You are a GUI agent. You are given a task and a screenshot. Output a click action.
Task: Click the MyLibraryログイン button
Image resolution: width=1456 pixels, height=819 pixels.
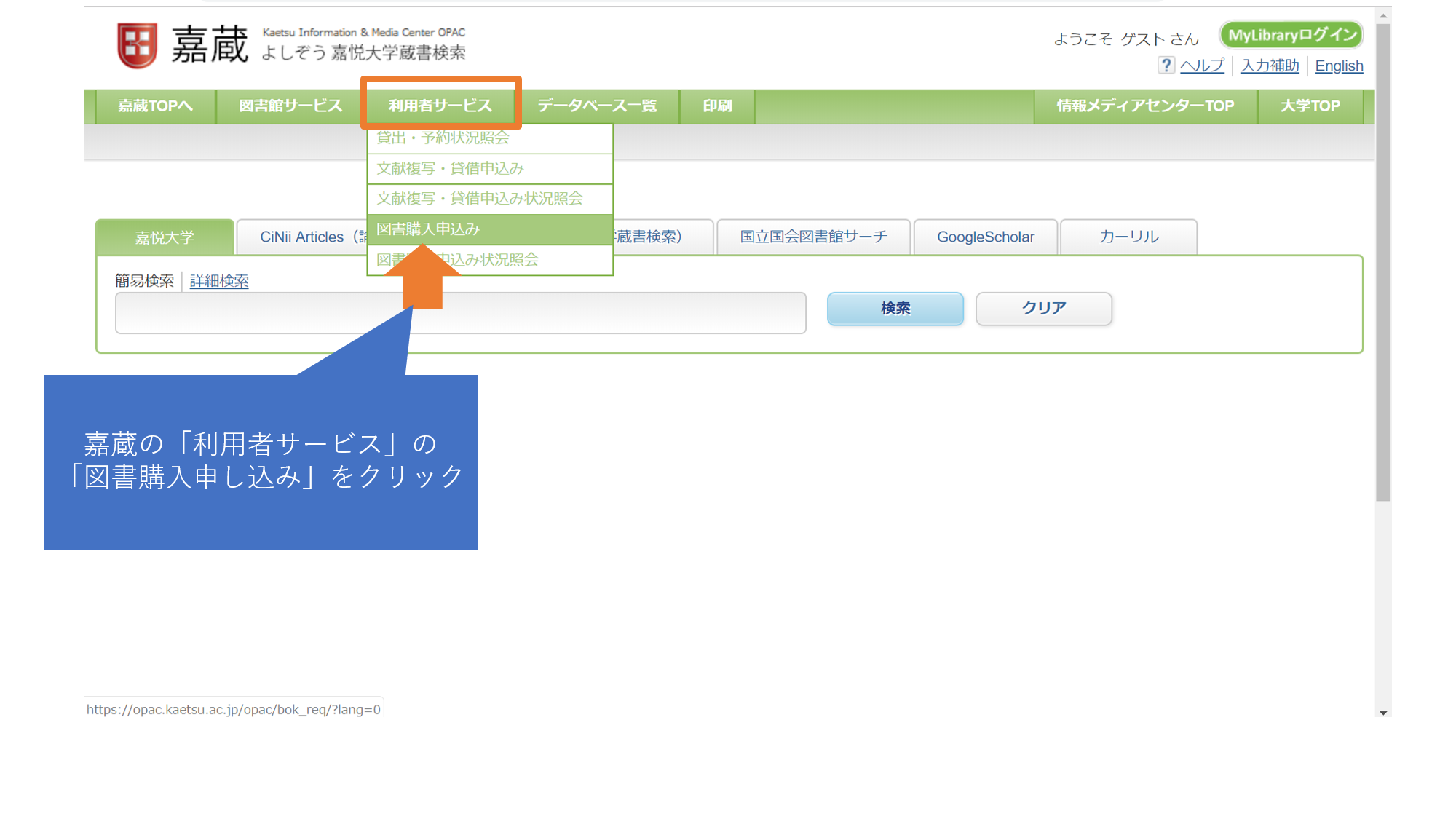pyautogui.click(x=1291, y=35)
